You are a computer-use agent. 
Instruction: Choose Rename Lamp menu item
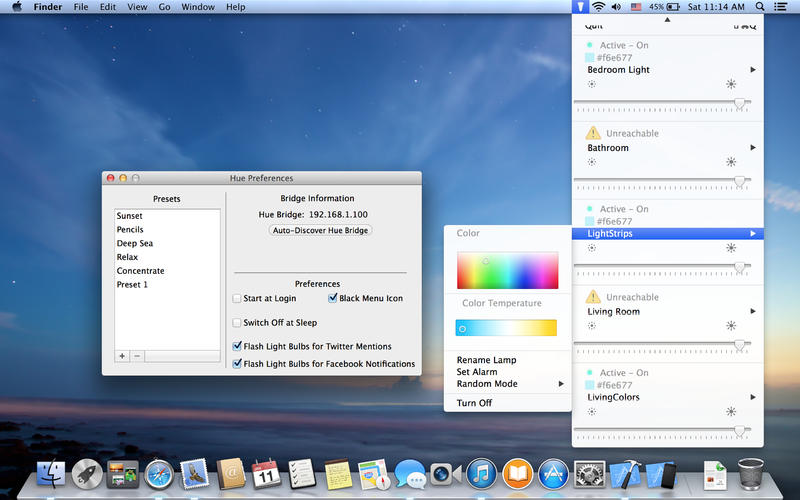pyautogui.click(x=508, y=360)
